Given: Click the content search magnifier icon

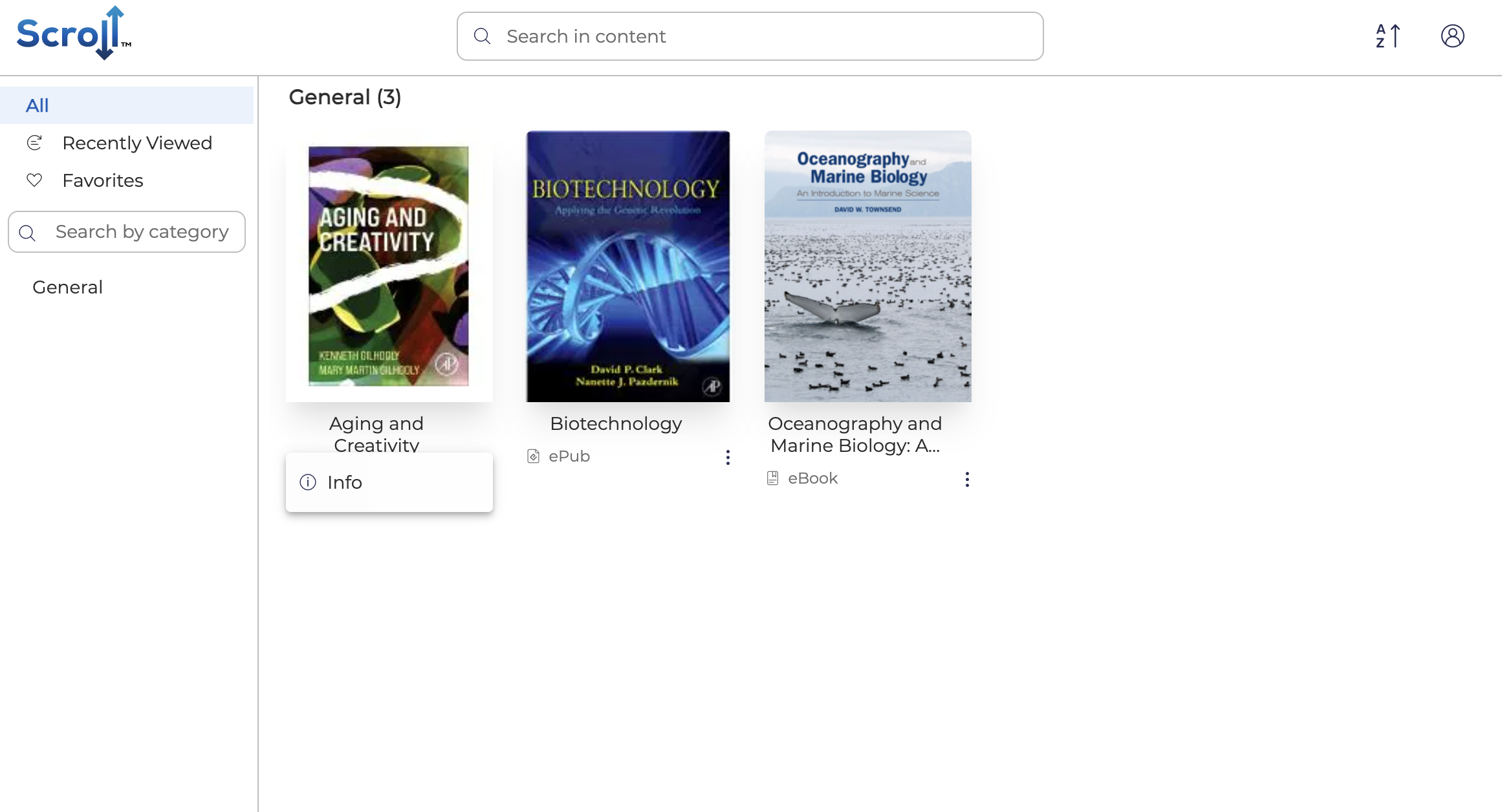Looking at the screenshot, I should [x=482, y=36].
